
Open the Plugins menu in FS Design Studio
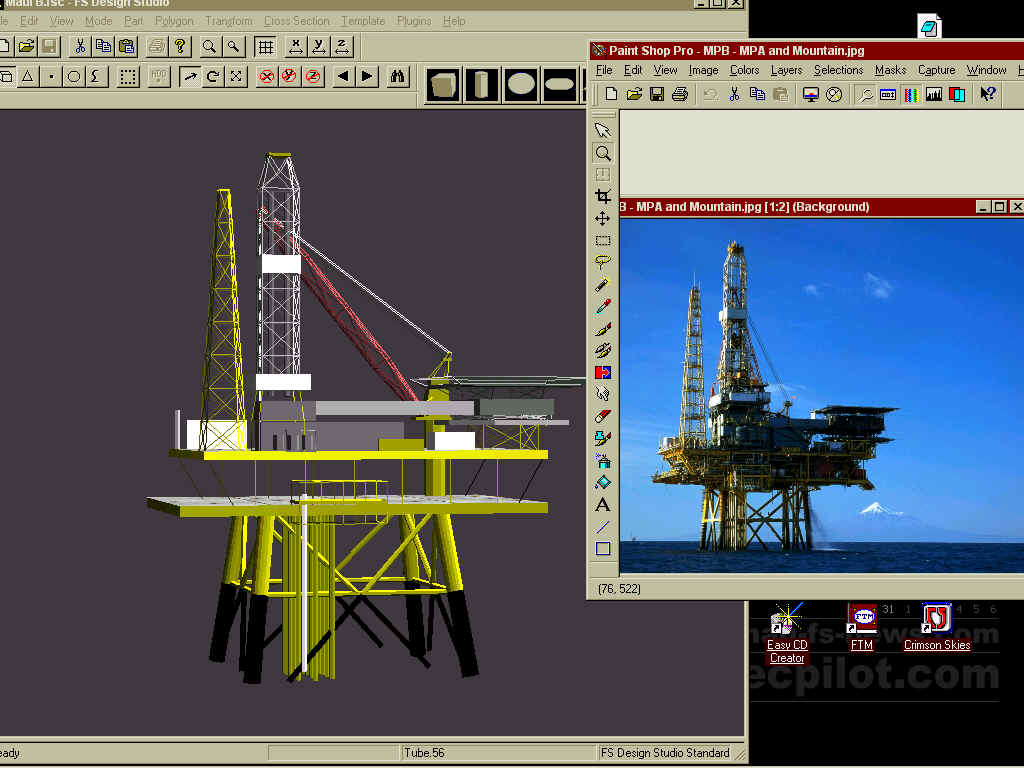tap(414, 21)
